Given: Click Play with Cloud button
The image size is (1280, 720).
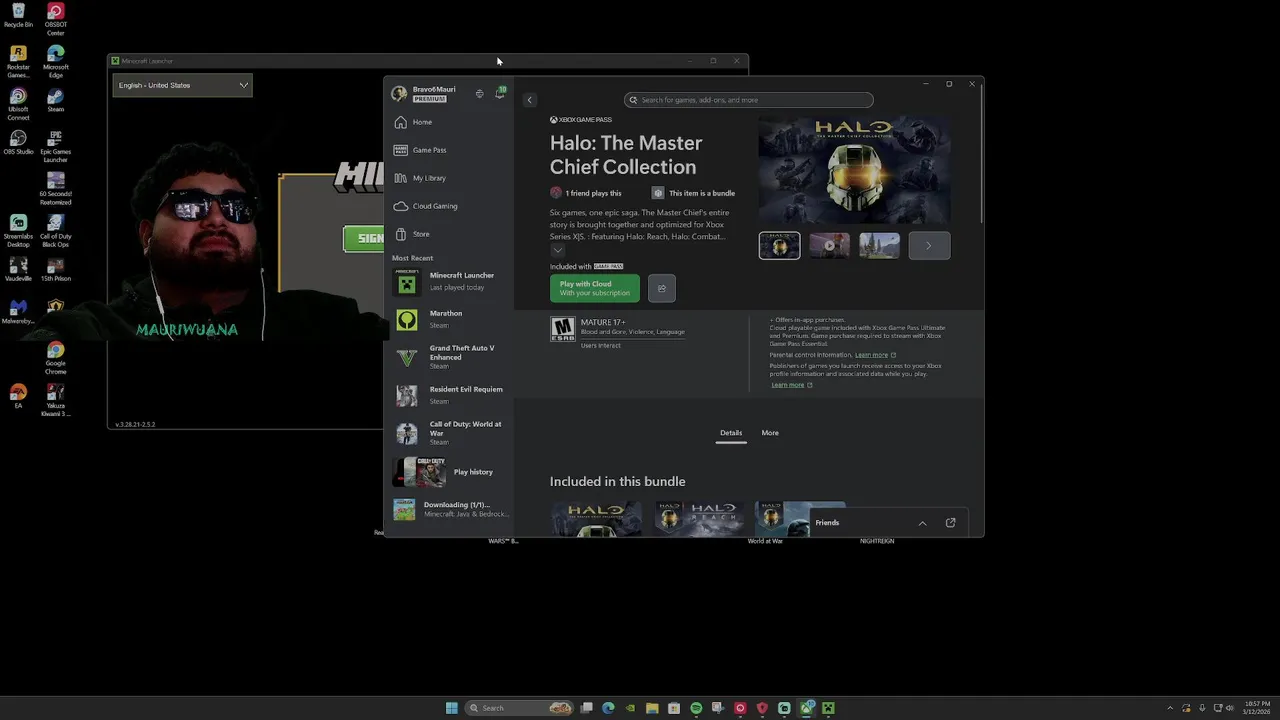Looking at the screenshot, I should click(x=594, y=288).
